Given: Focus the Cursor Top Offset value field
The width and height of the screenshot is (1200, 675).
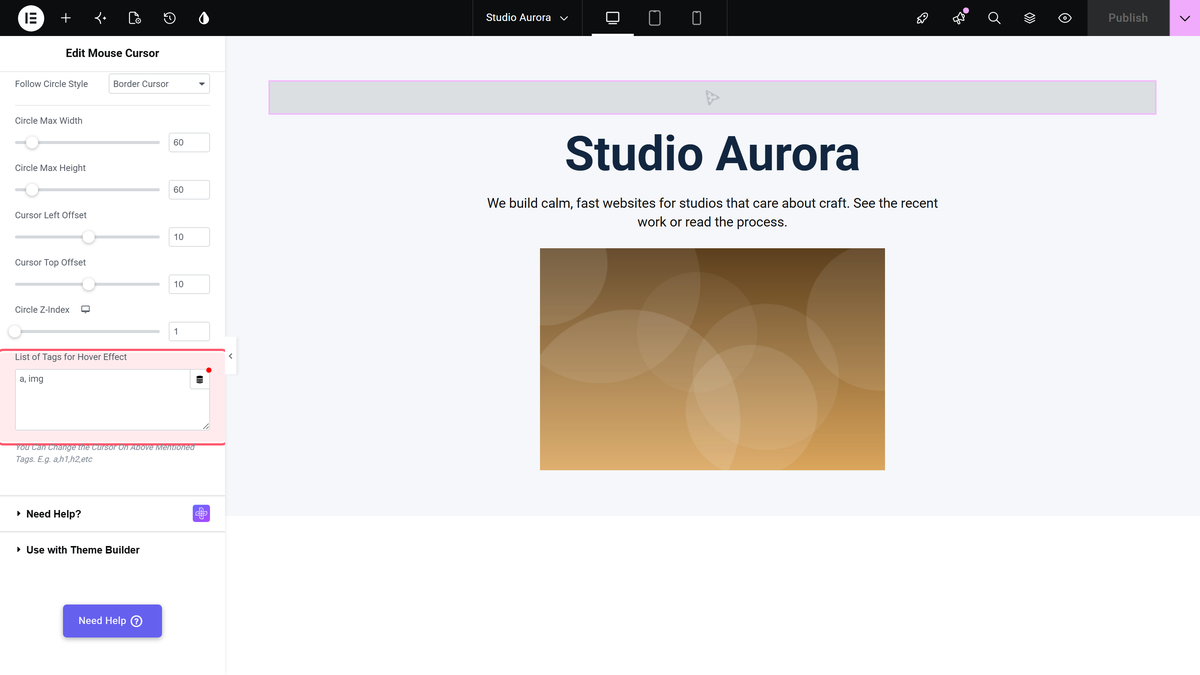Looking at the screenshot, I should pyautogui.click(x=189, y=284).
